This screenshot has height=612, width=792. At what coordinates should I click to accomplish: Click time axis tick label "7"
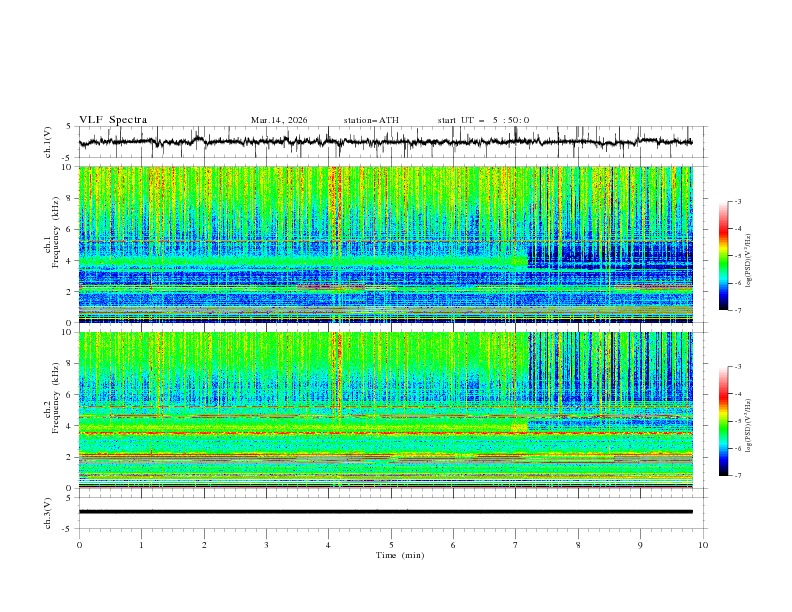pyautogui.click(x=516, y=545)
